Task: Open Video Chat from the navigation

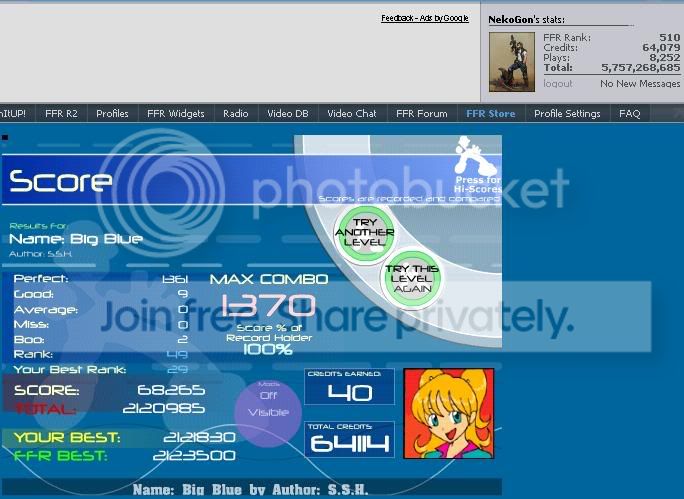Action: coord(352,114)
